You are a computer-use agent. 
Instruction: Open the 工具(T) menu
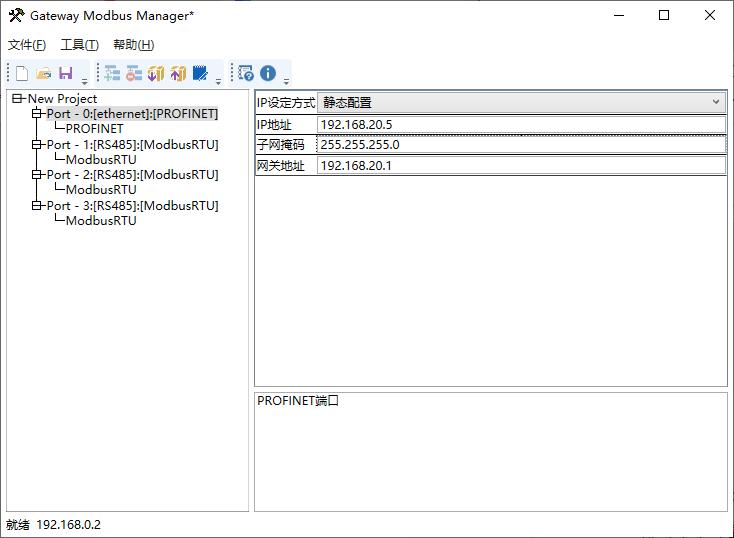click(79, 45)
